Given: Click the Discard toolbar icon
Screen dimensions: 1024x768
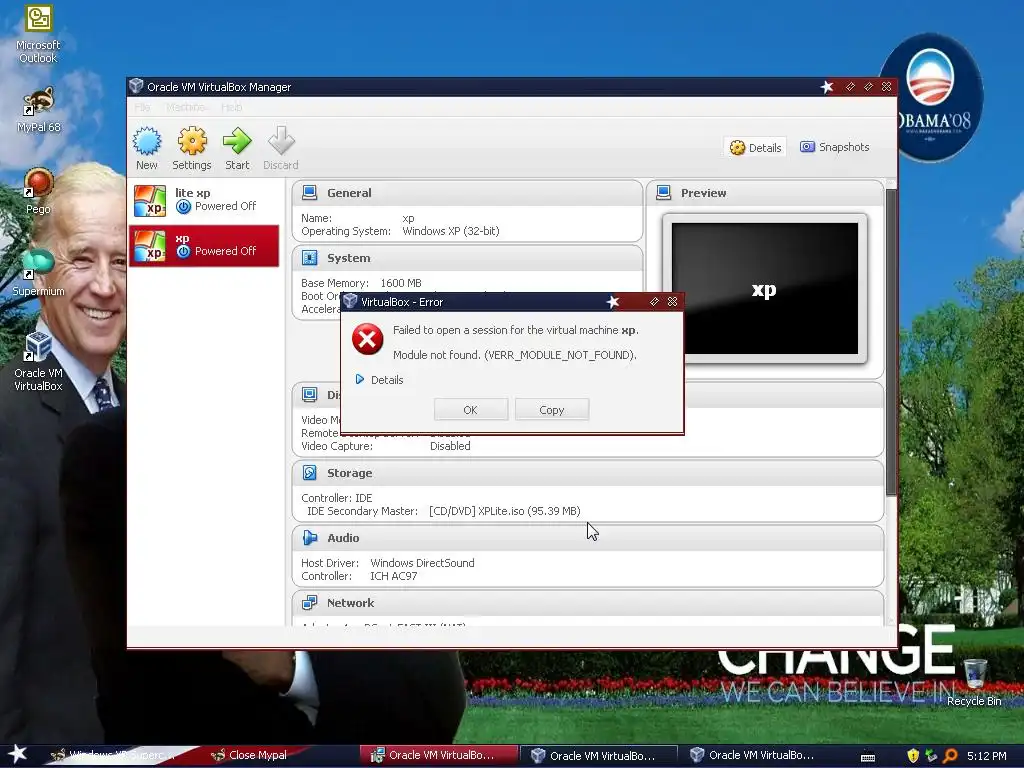Looking at the screenshot, I should 281,148.
